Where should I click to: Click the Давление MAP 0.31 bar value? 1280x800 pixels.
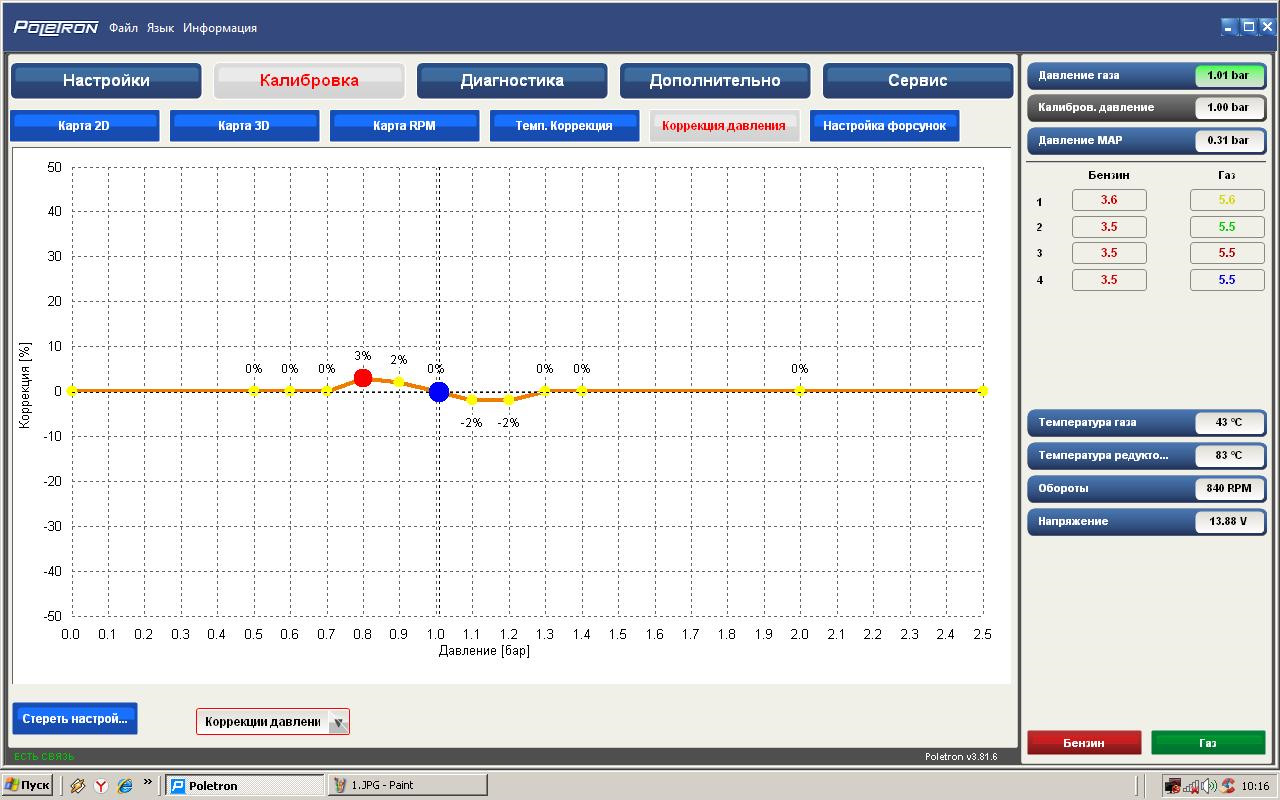pos(1229,140)
